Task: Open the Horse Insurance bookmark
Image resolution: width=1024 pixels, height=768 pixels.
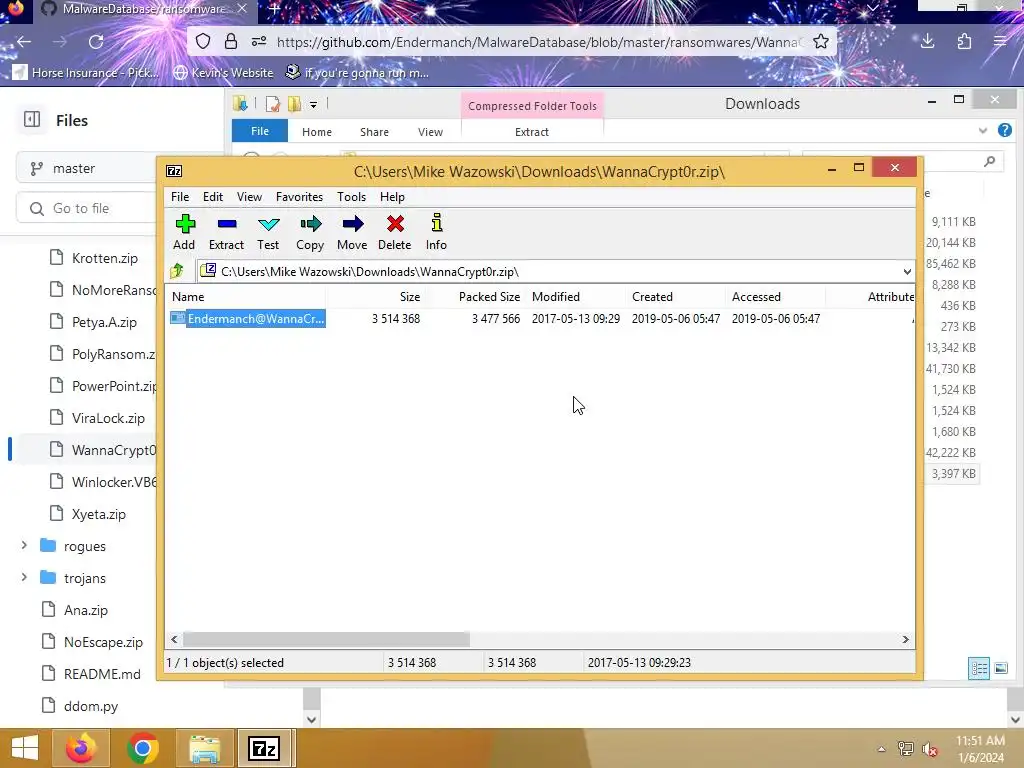Action: (86, 72)
